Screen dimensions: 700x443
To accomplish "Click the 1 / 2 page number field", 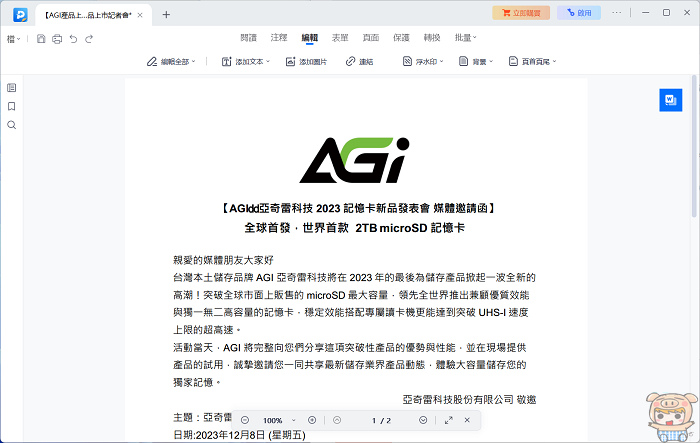I will tap(381, 420).
